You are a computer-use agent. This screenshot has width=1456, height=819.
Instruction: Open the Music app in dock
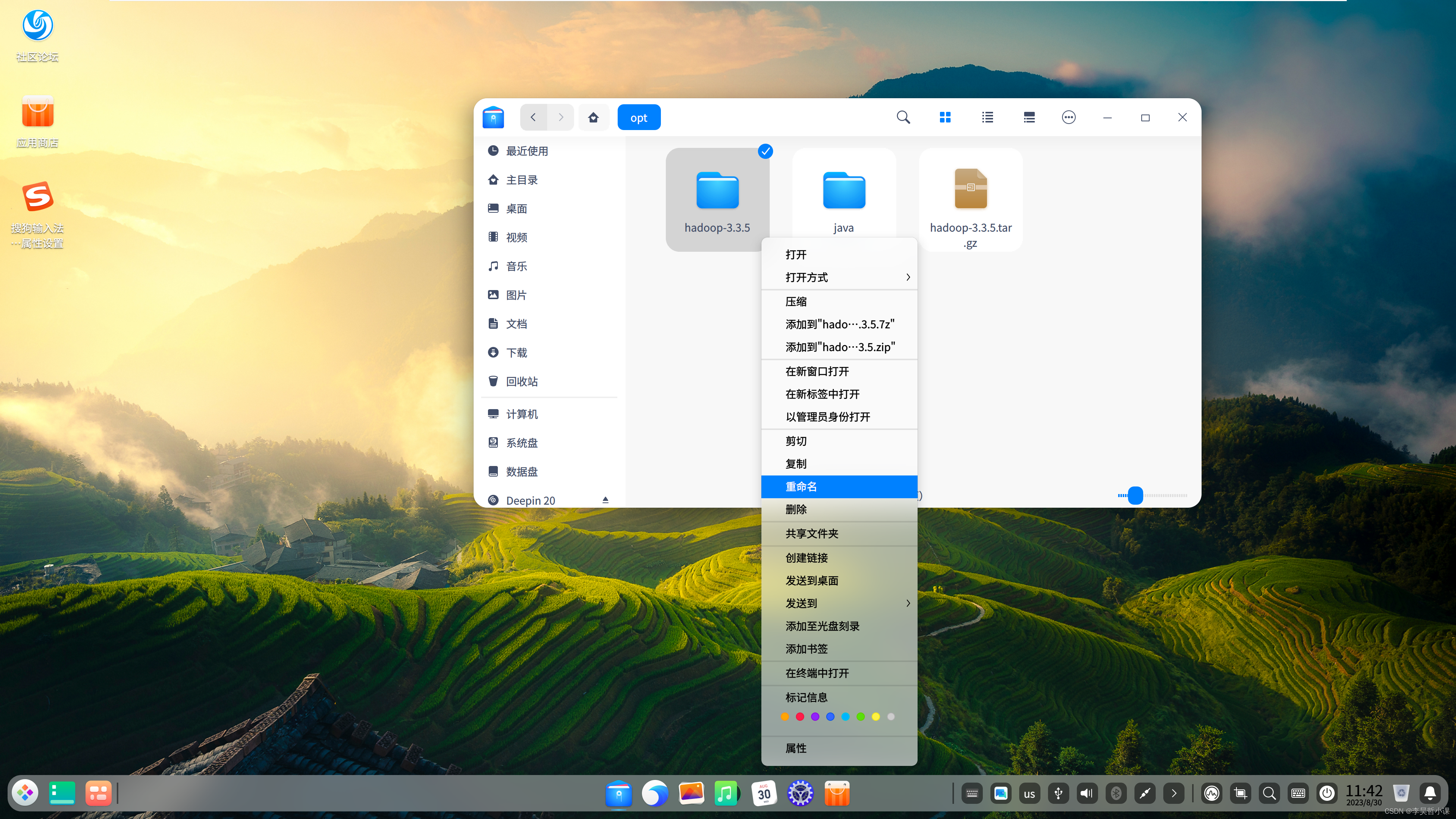pyautogui.click(x=727, y=793)
